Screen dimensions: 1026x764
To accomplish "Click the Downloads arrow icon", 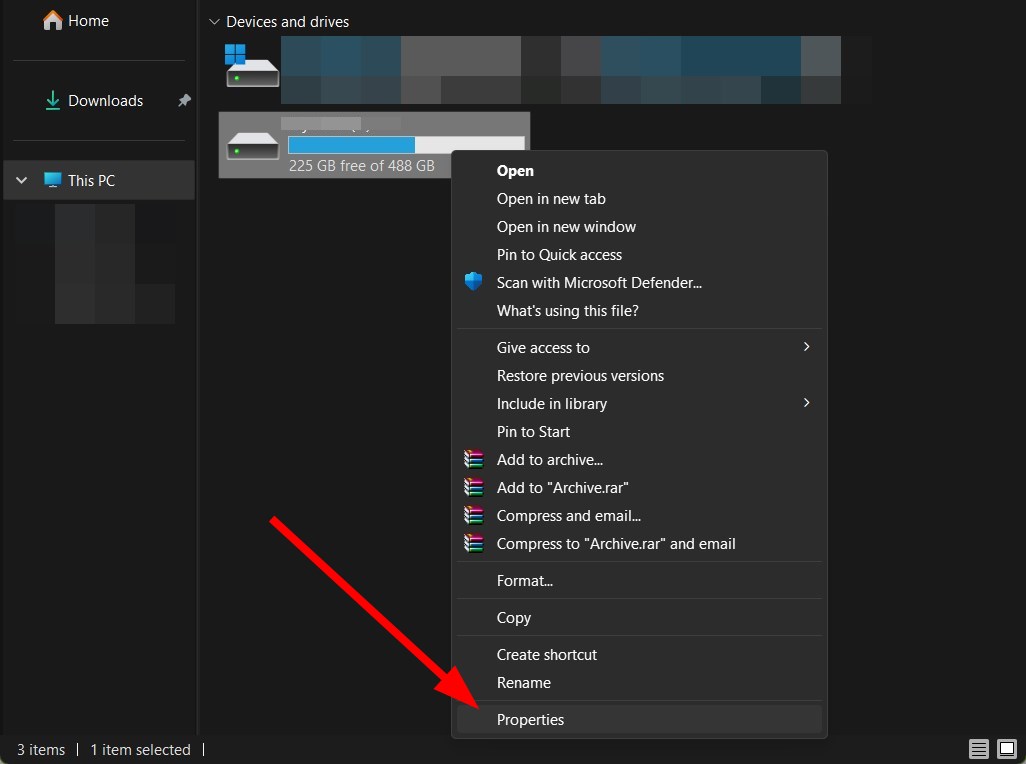I will pyautogui.click(x=52, y=101).
